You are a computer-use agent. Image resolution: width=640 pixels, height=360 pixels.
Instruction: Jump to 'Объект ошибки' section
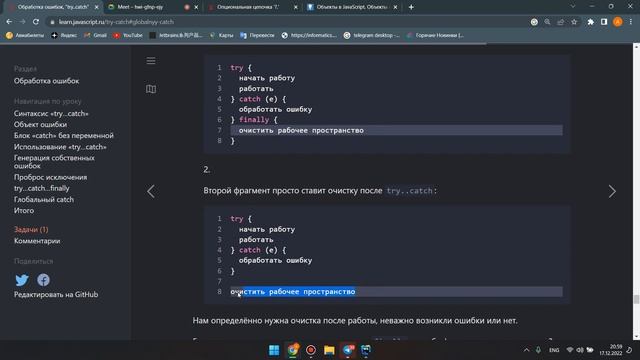click(x=40, y=124)
